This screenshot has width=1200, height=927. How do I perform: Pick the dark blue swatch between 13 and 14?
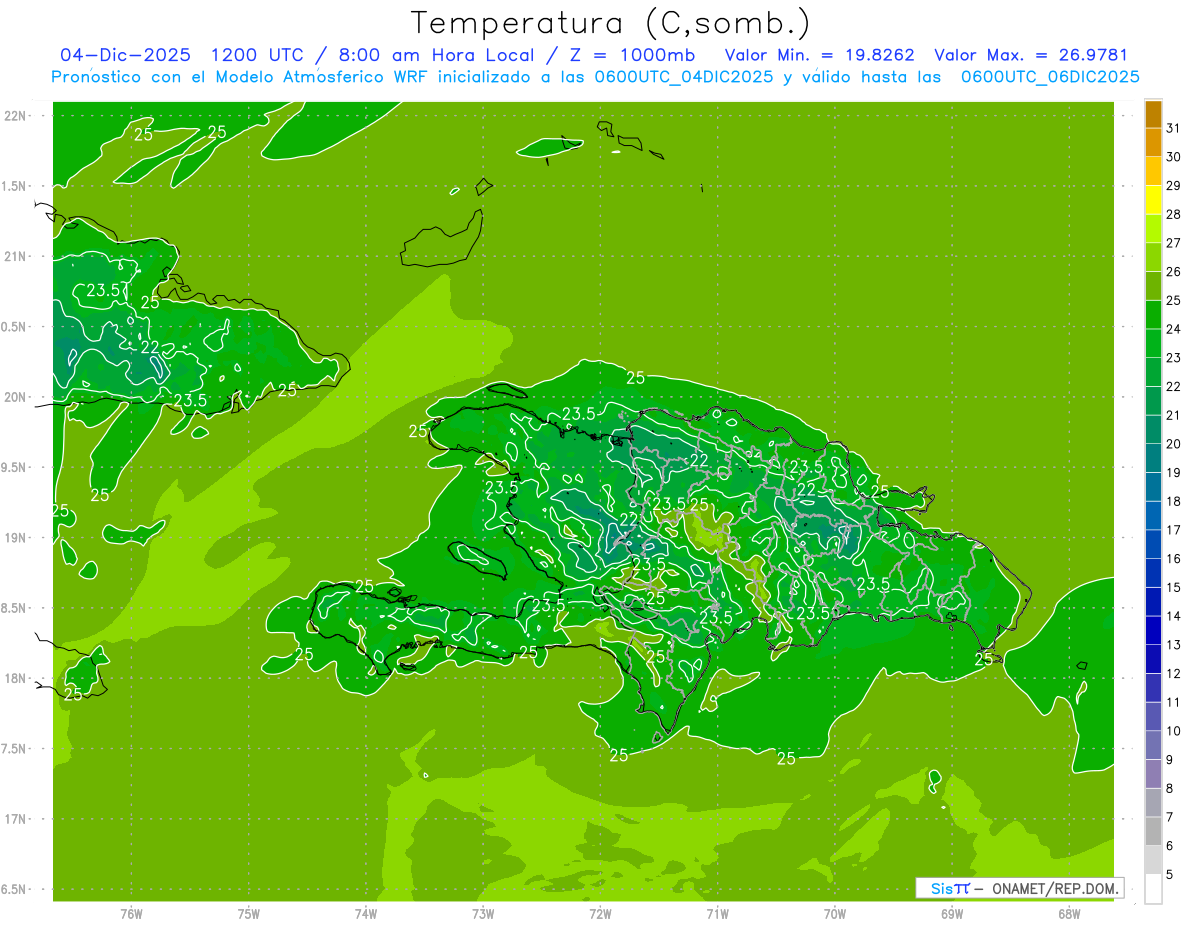(x=1153, y=631)
